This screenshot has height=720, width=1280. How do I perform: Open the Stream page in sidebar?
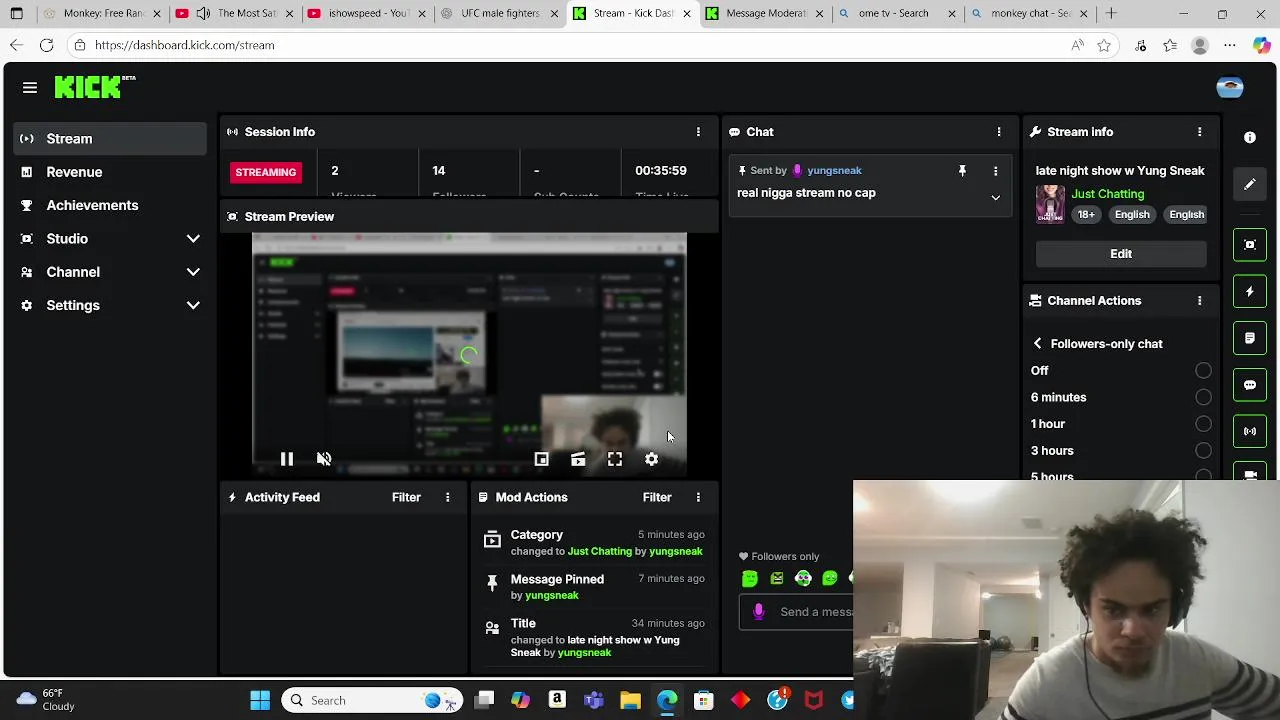pos(110,139)
